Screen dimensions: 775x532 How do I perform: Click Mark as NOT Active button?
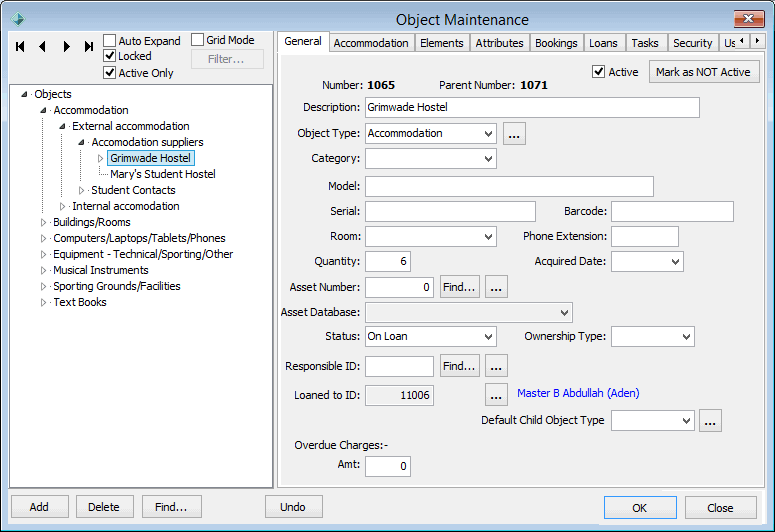pos(703,72)
